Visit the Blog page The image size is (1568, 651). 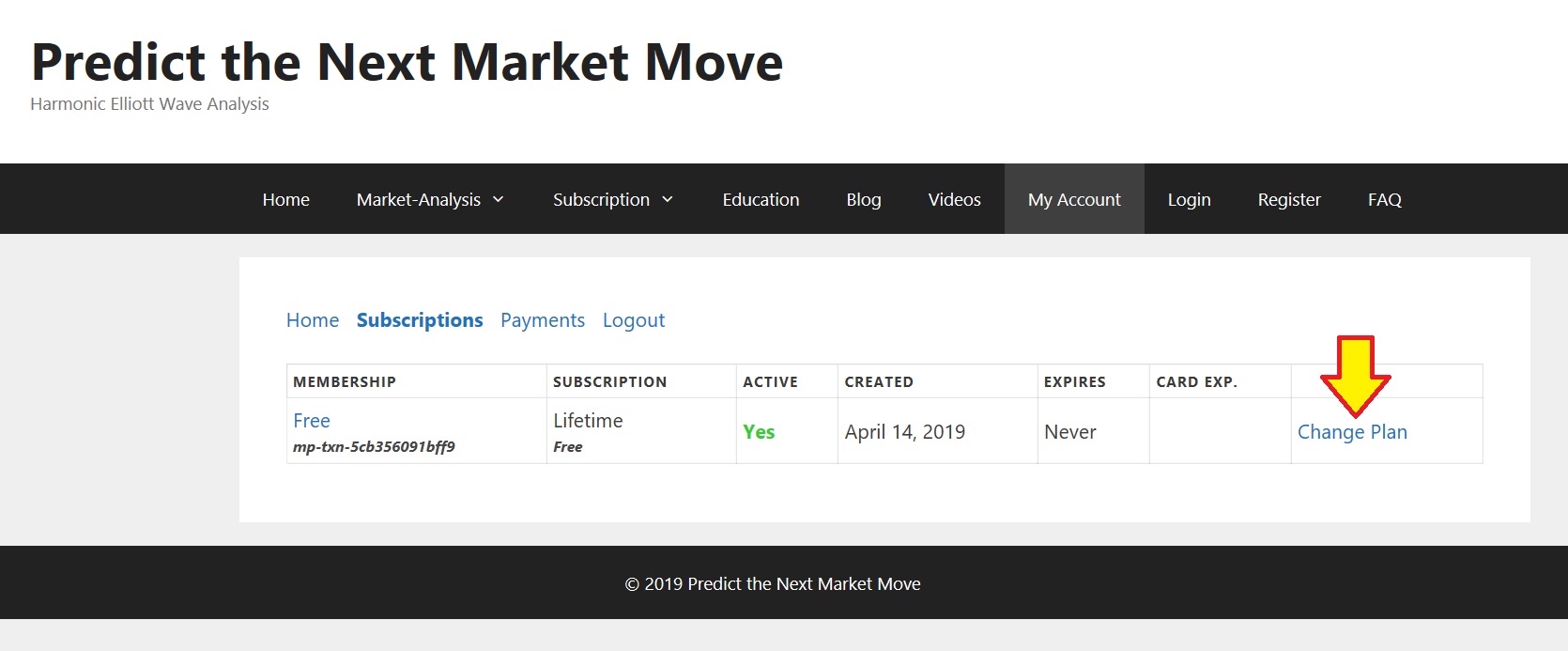point(864,199)
